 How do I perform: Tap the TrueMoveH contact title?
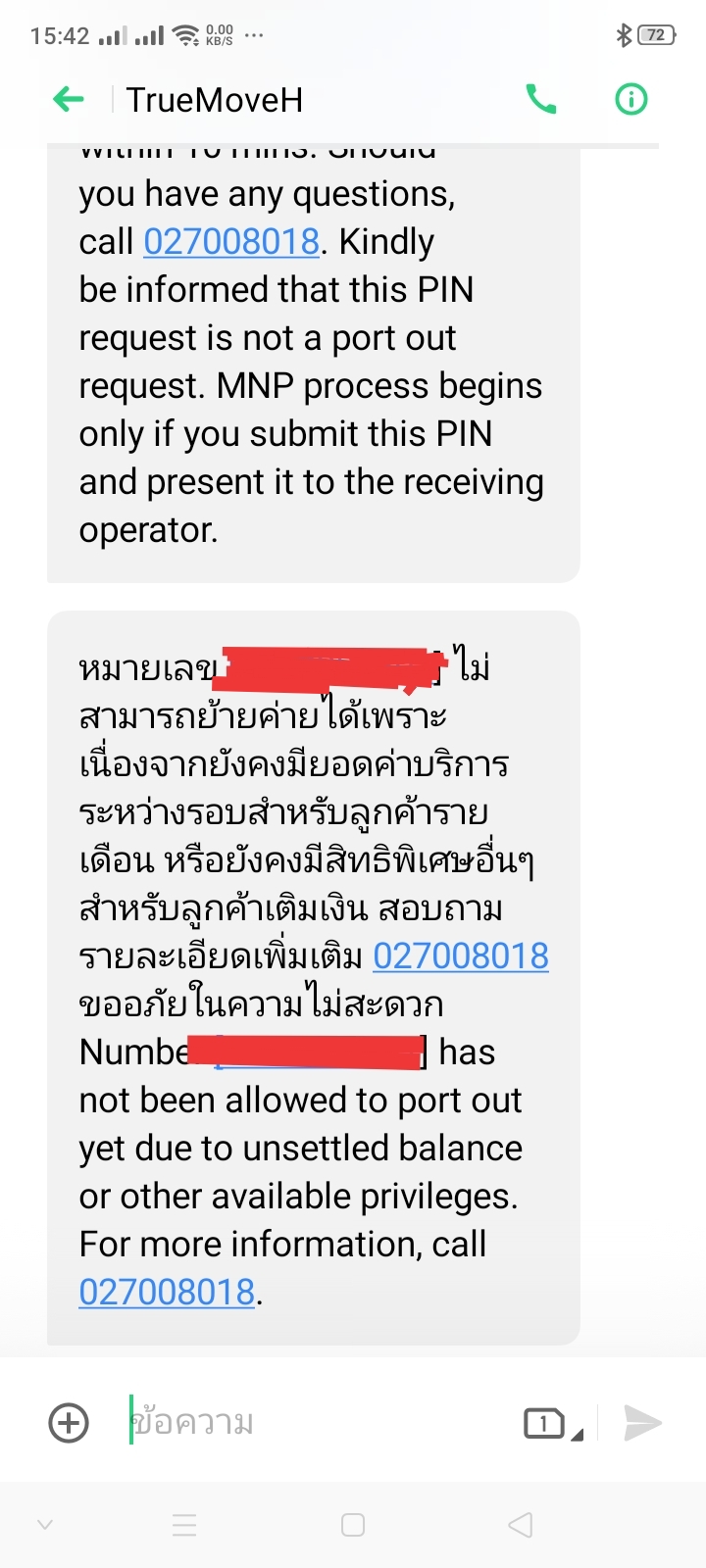(x=214, y=100)
